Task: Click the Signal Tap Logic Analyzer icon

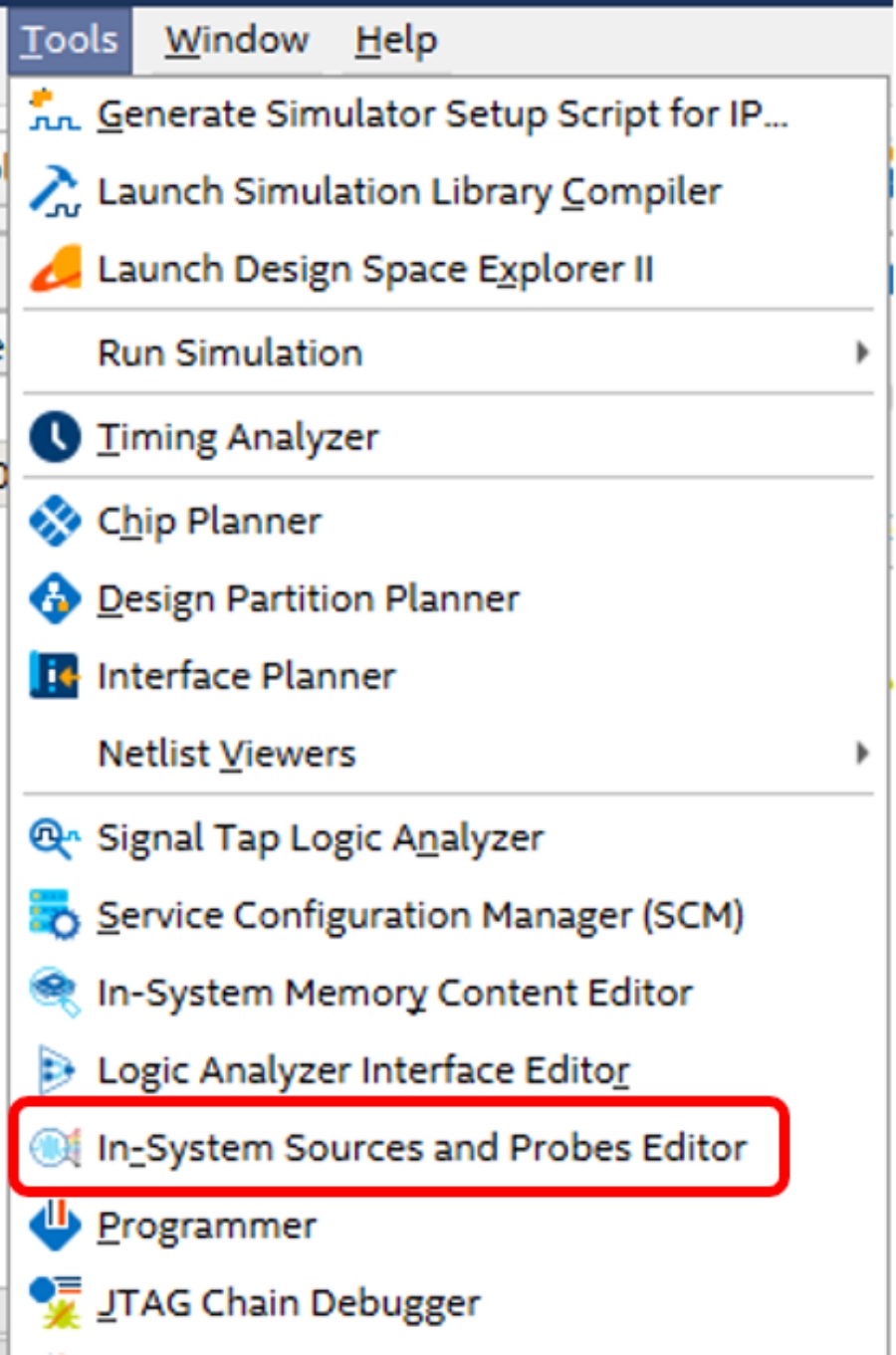Action: [x=54, y=838]
